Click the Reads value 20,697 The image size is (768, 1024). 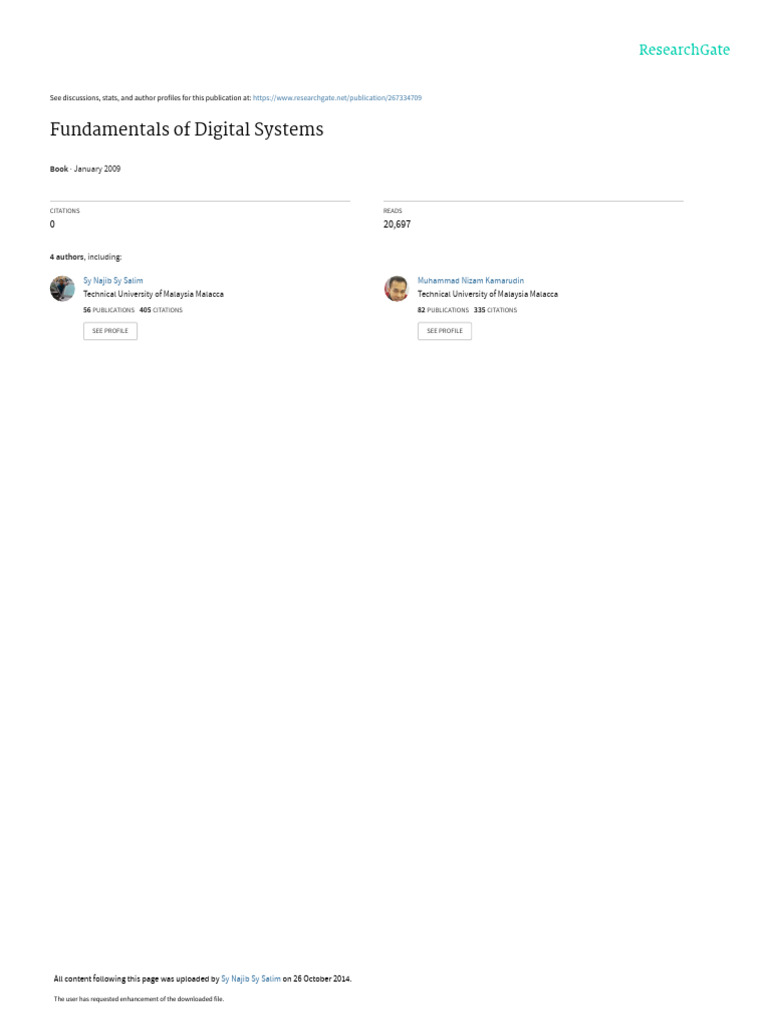coord(397,224)
